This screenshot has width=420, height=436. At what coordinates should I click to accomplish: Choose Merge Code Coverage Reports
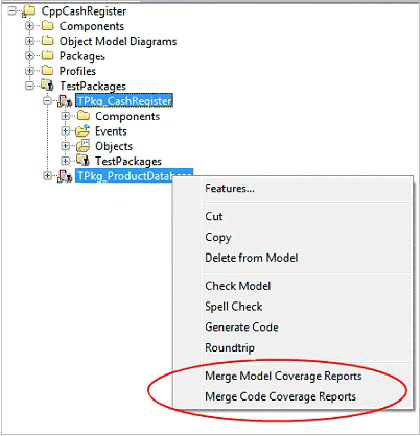[280, 397]
